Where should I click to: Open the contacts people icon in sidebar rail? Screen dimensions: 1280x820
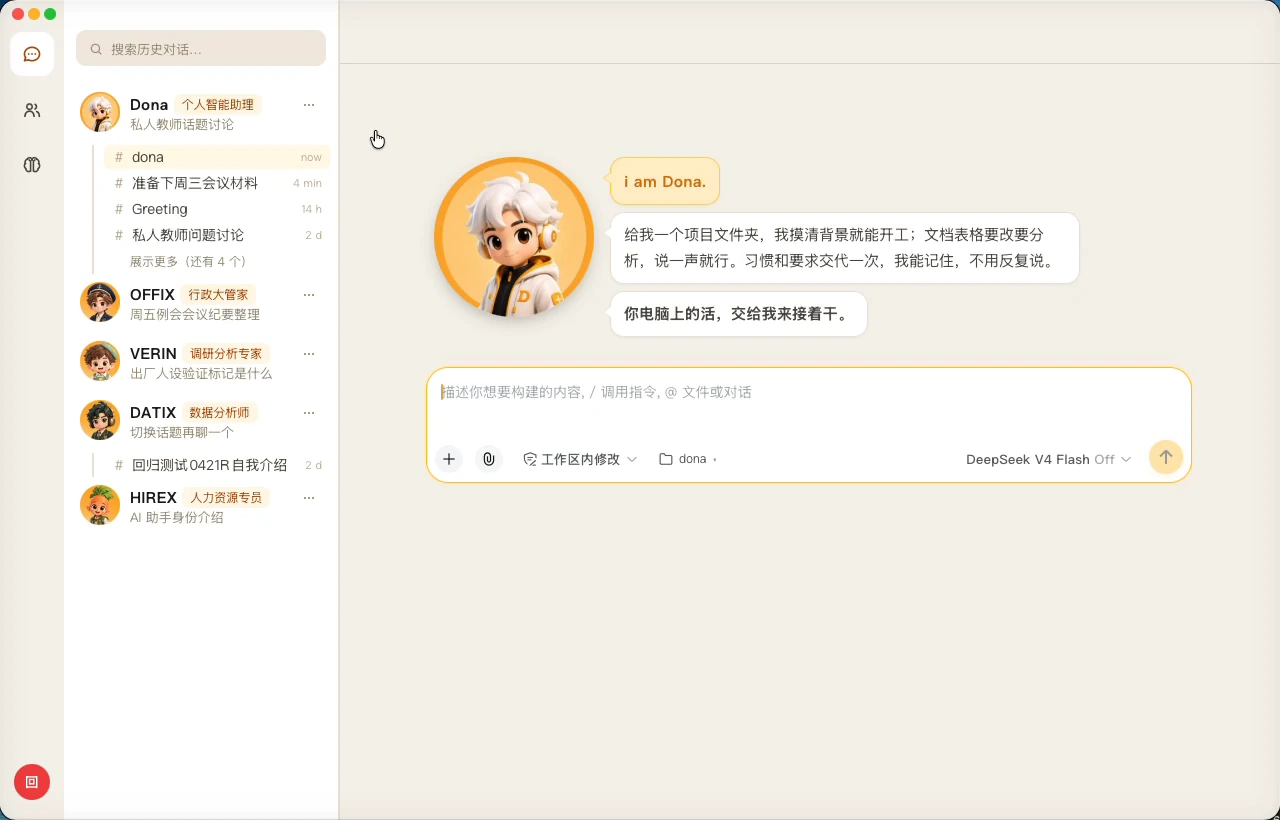click(x=32, y=110)
